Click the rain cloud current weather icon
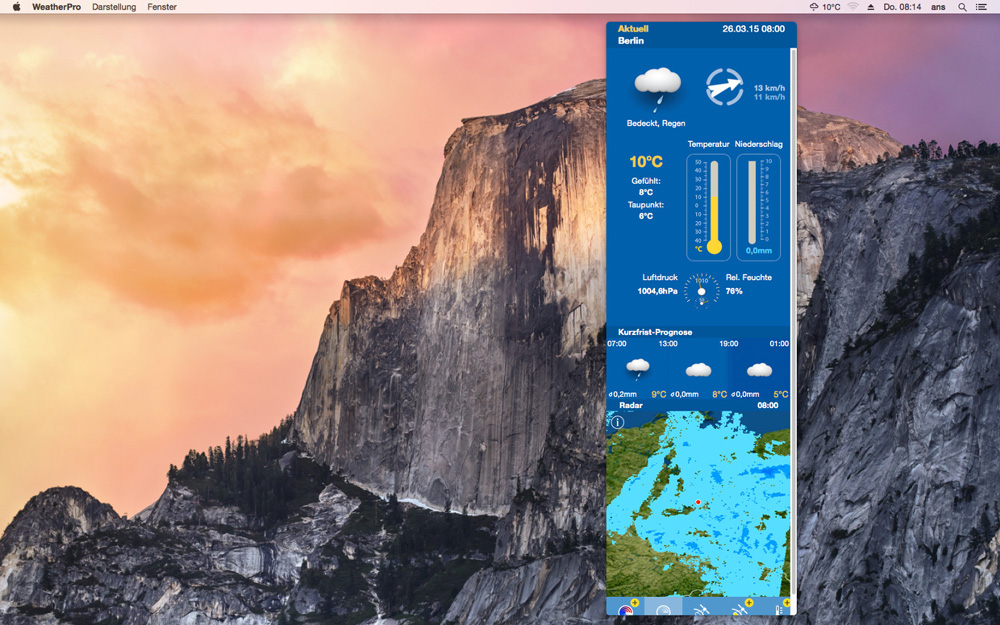The height and width of the screenshot is (625, 1000). point(657,88)
